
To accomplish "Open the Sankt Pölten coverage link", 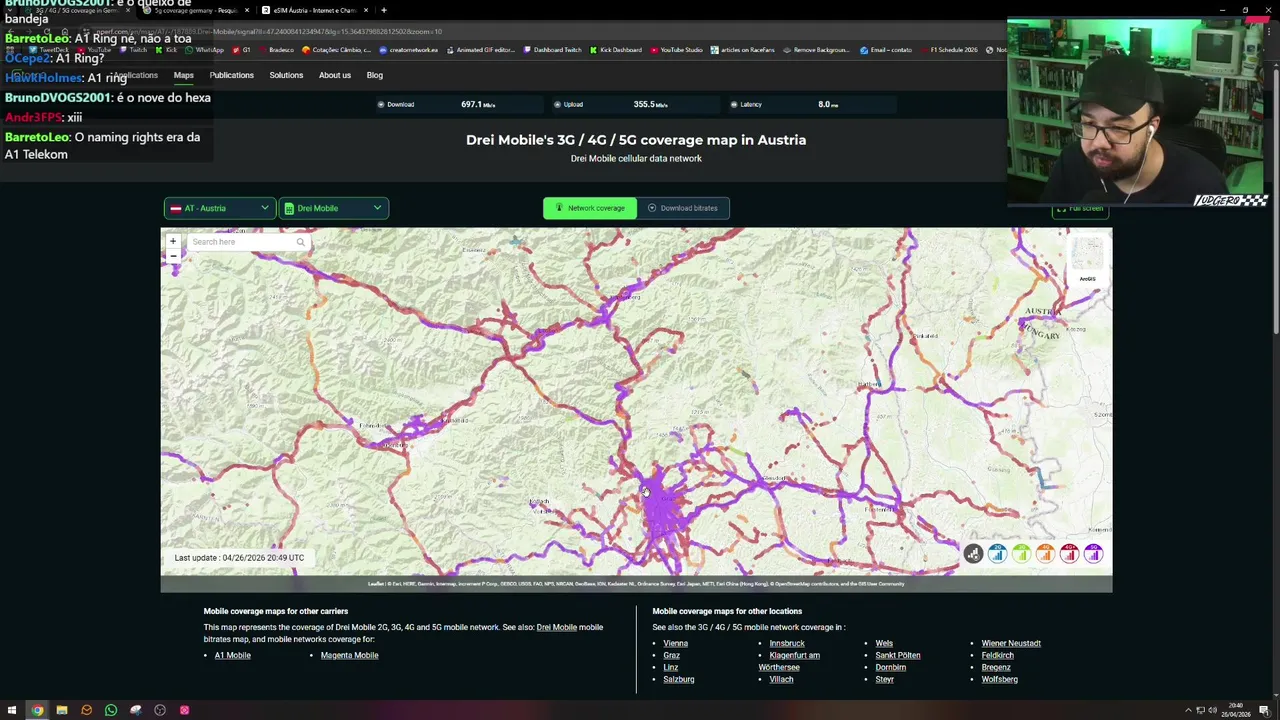I will point(898,655).
